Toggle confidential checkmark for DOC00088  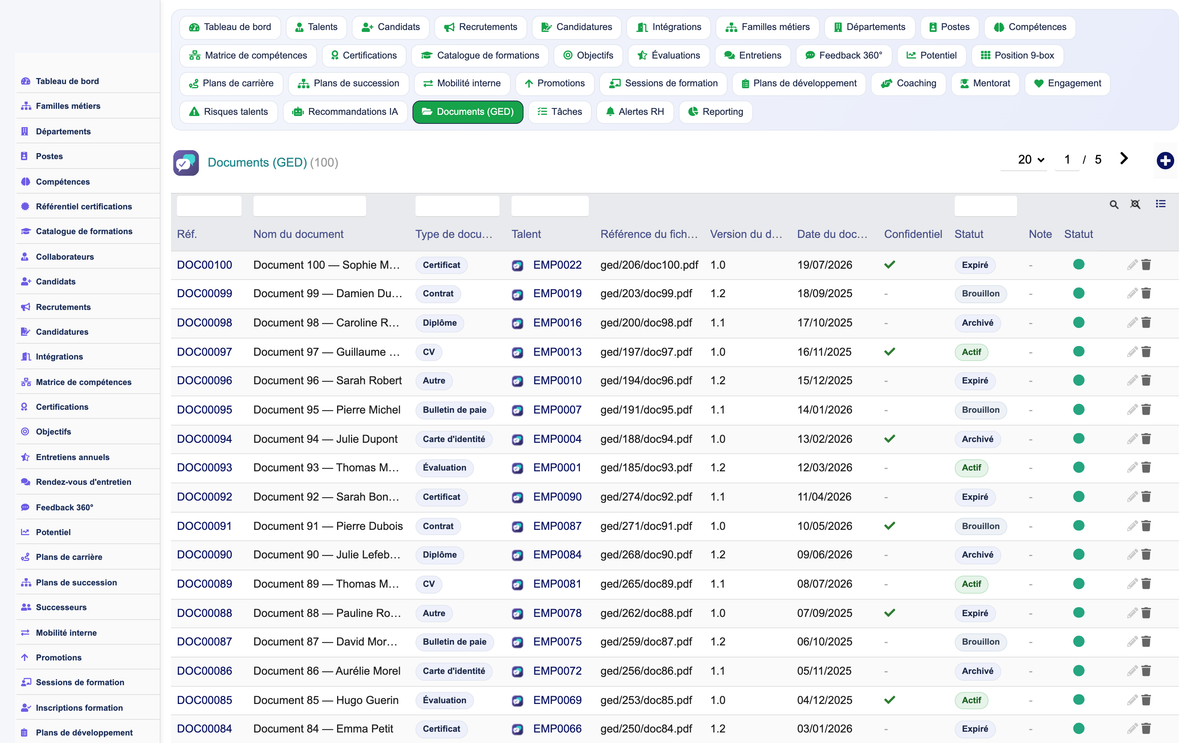[890, 613]
